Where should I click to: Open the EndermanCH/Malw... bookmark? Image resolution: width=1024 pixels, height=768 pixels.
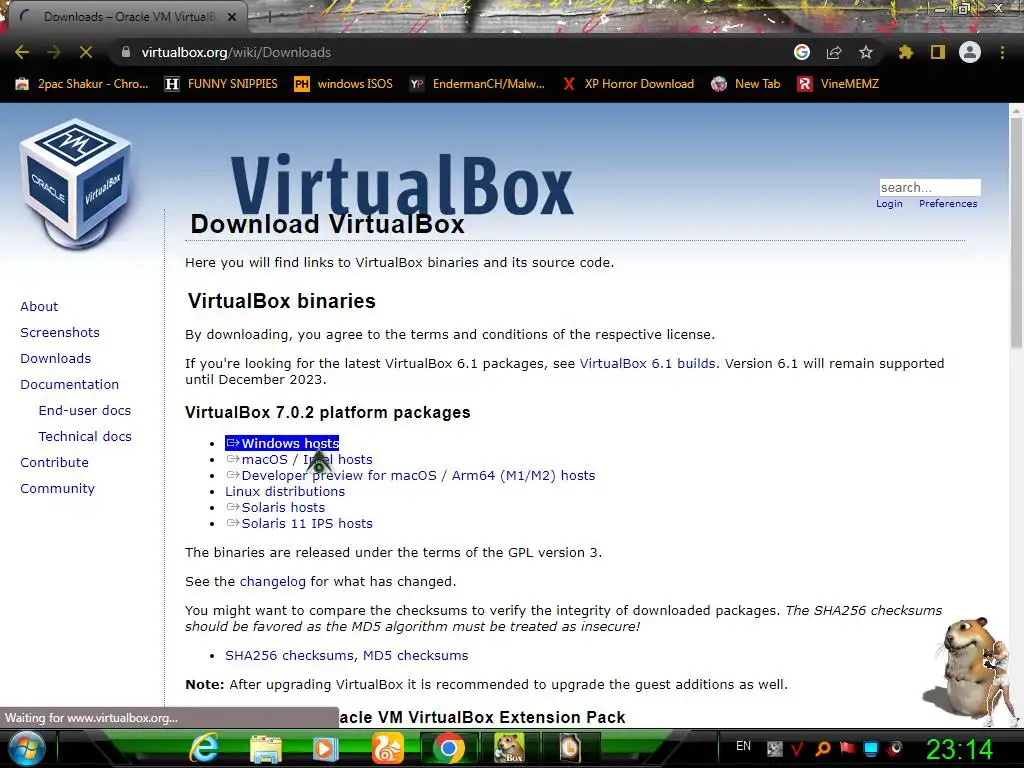[477, 84]
